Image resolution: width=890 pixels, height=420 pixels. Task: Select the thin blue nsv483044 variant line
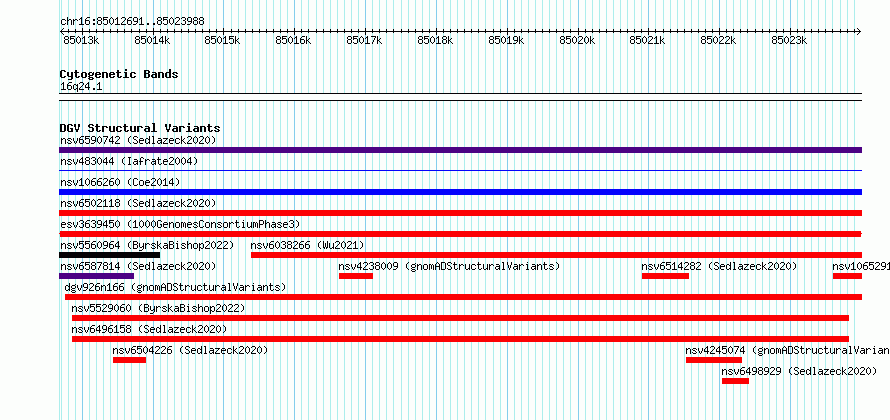[460, 170]
